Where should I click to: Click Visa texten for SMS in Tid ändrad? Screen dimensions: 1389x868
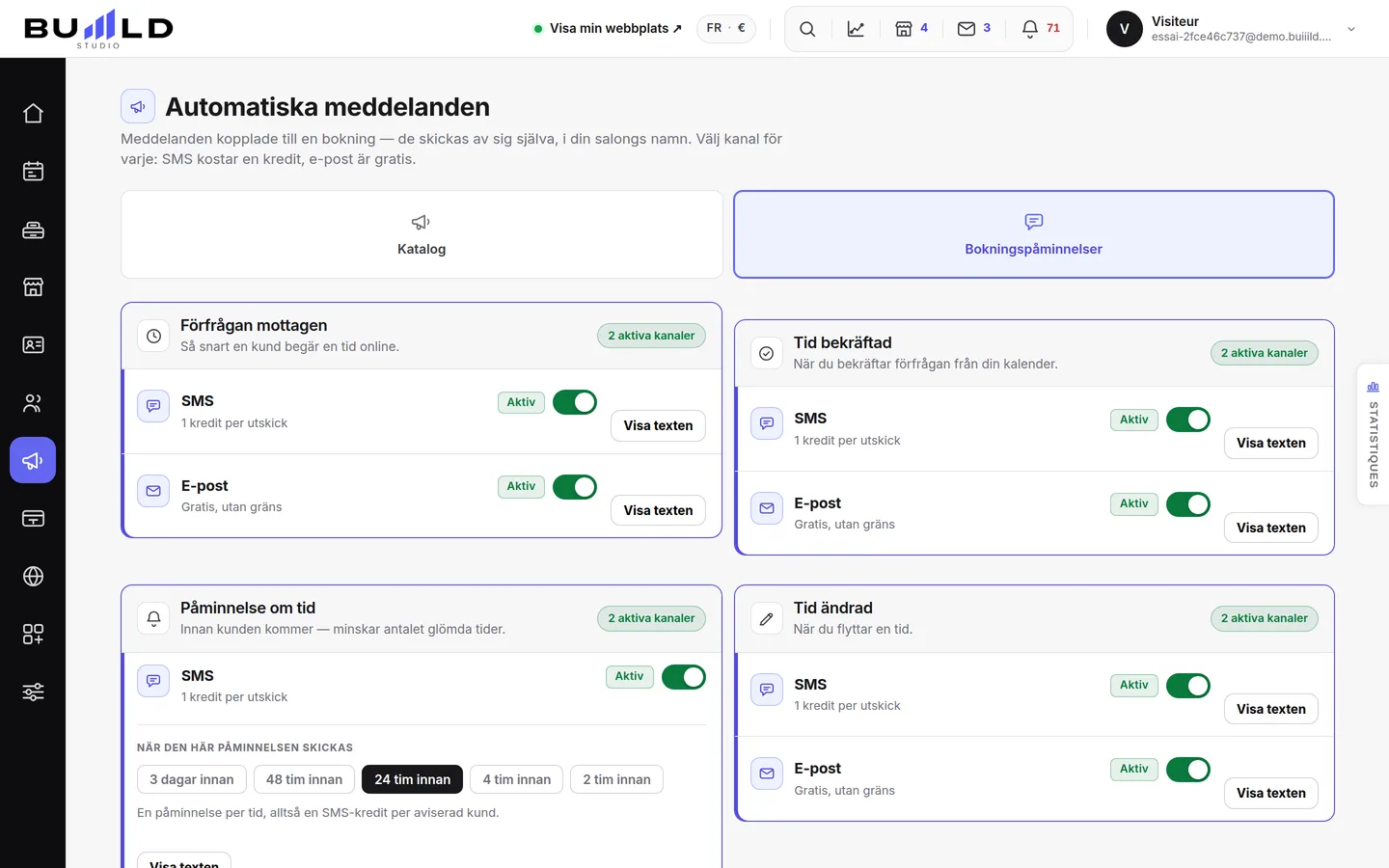[x=1271, y=709]
